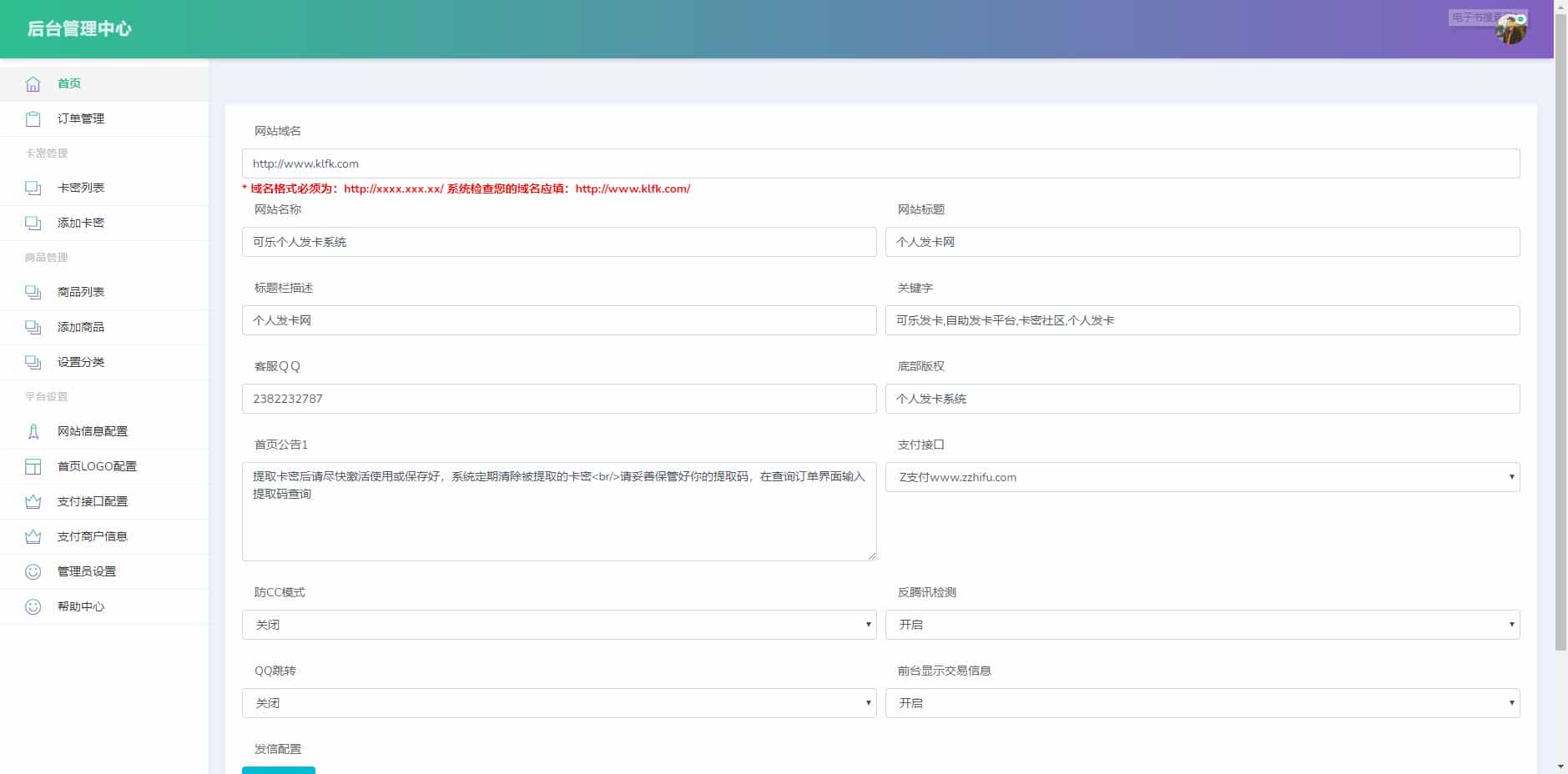Click the 添加卡密 icon

coord(33,223)
